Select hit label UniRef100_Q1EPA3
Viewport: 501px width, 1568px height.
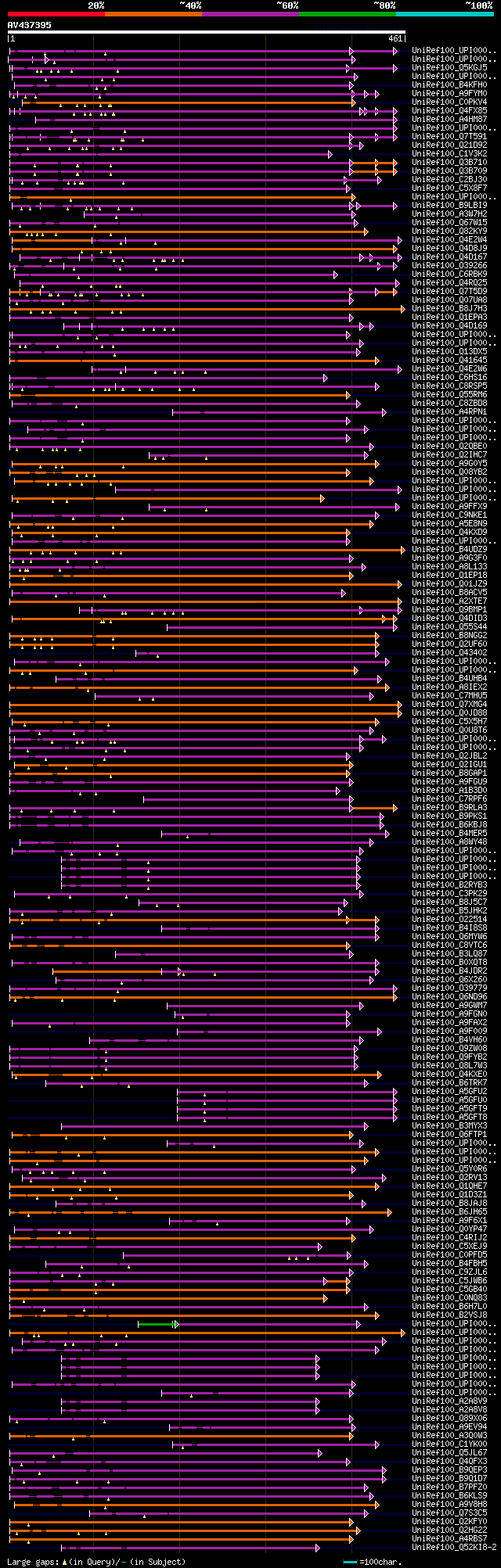point(451,317)
